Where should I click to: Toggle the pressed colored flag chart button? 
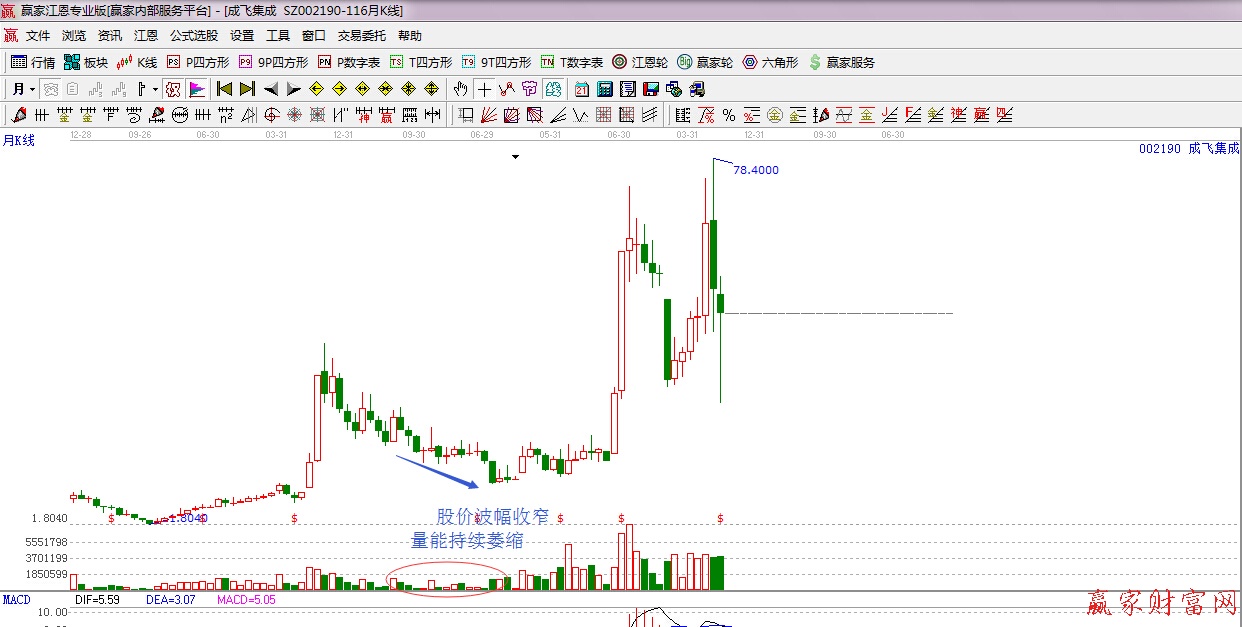click(196, 89)
